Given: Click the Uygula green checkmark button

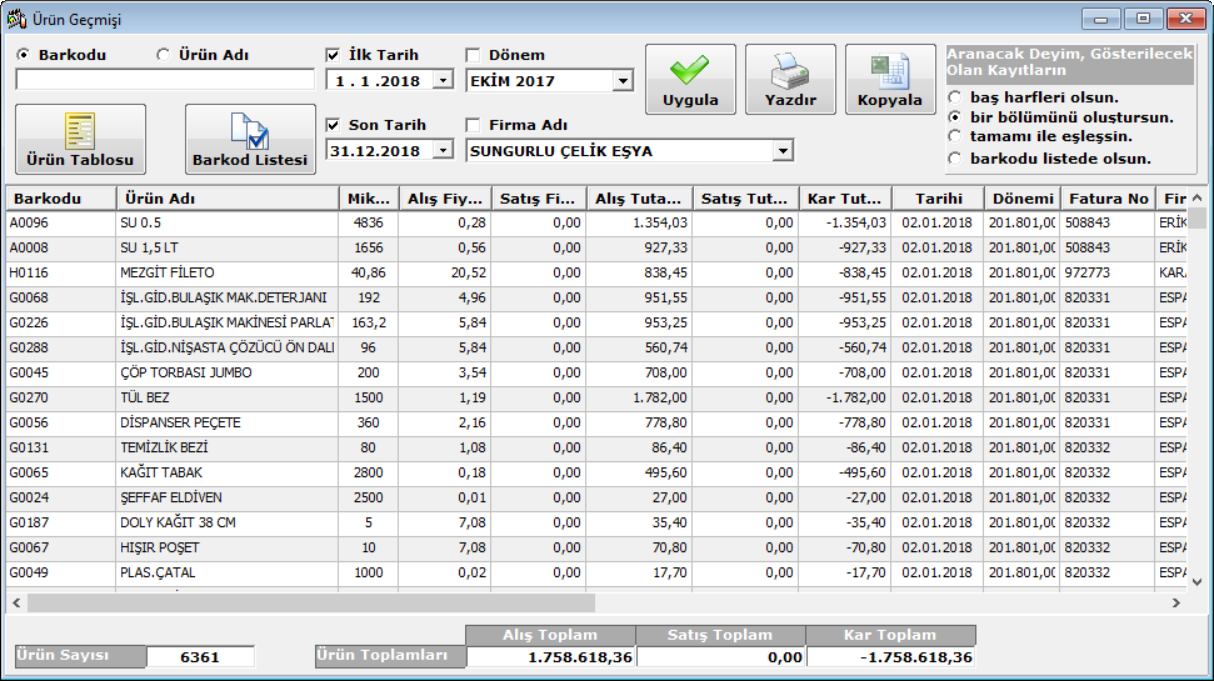Looking at the screenshot, I should (x=690, y=80).
